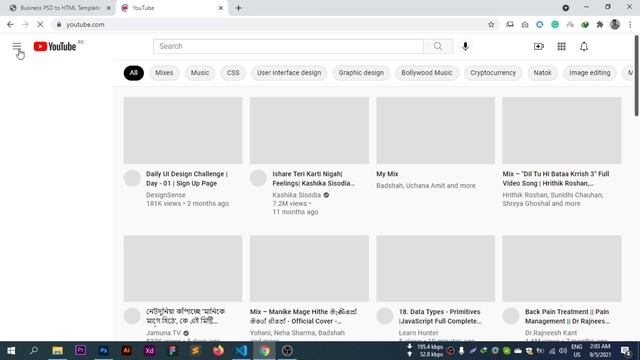Open the Jamuna TV video thumbnail

pos(183,268)
